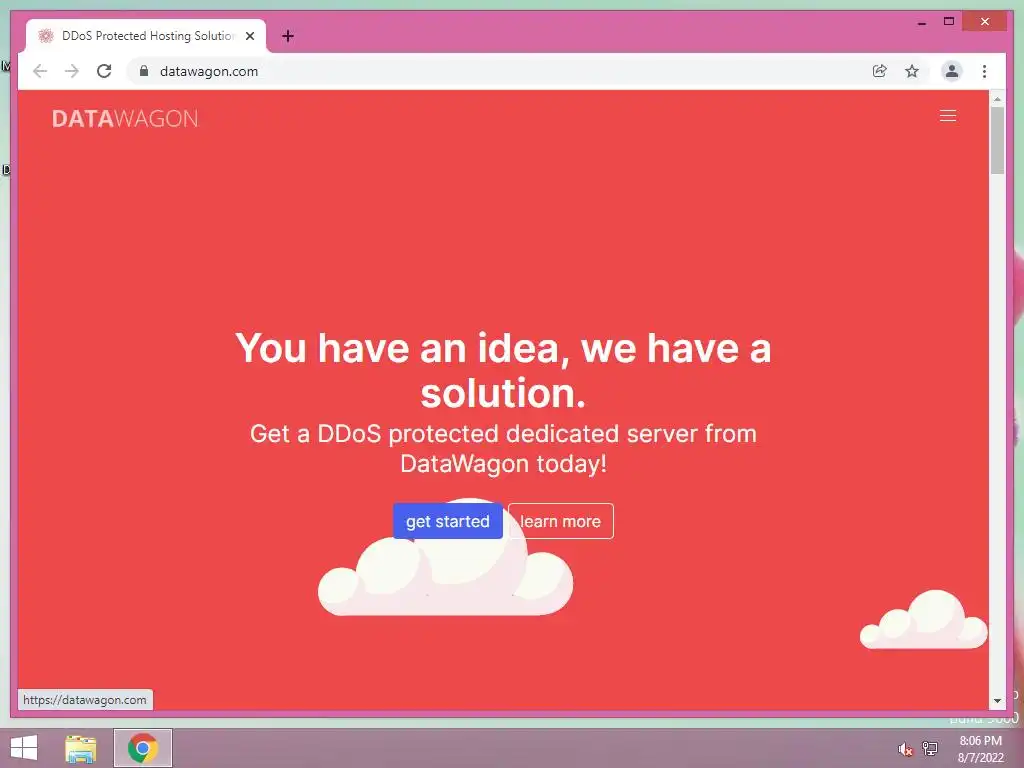Click the Chrome taskbar icon
Viewport: 1024px width, 768px height.
point(142,748)
